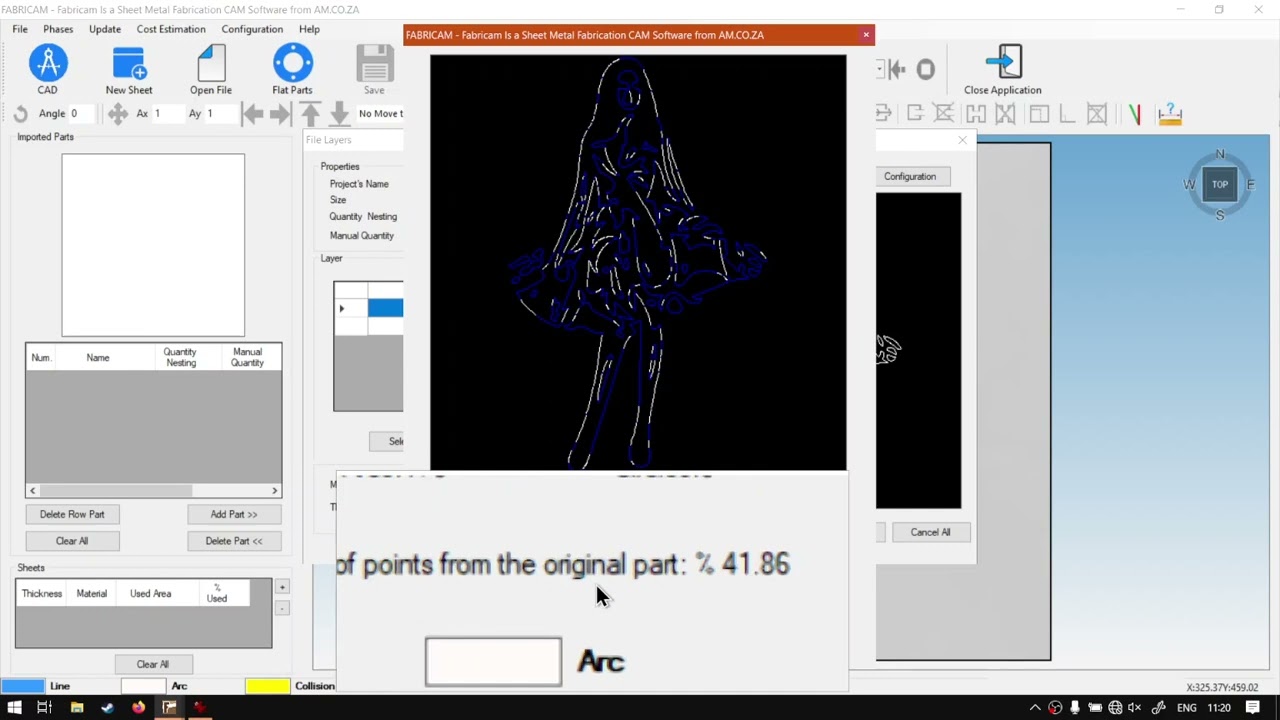Open the No Move dropdown

point(380,114)
